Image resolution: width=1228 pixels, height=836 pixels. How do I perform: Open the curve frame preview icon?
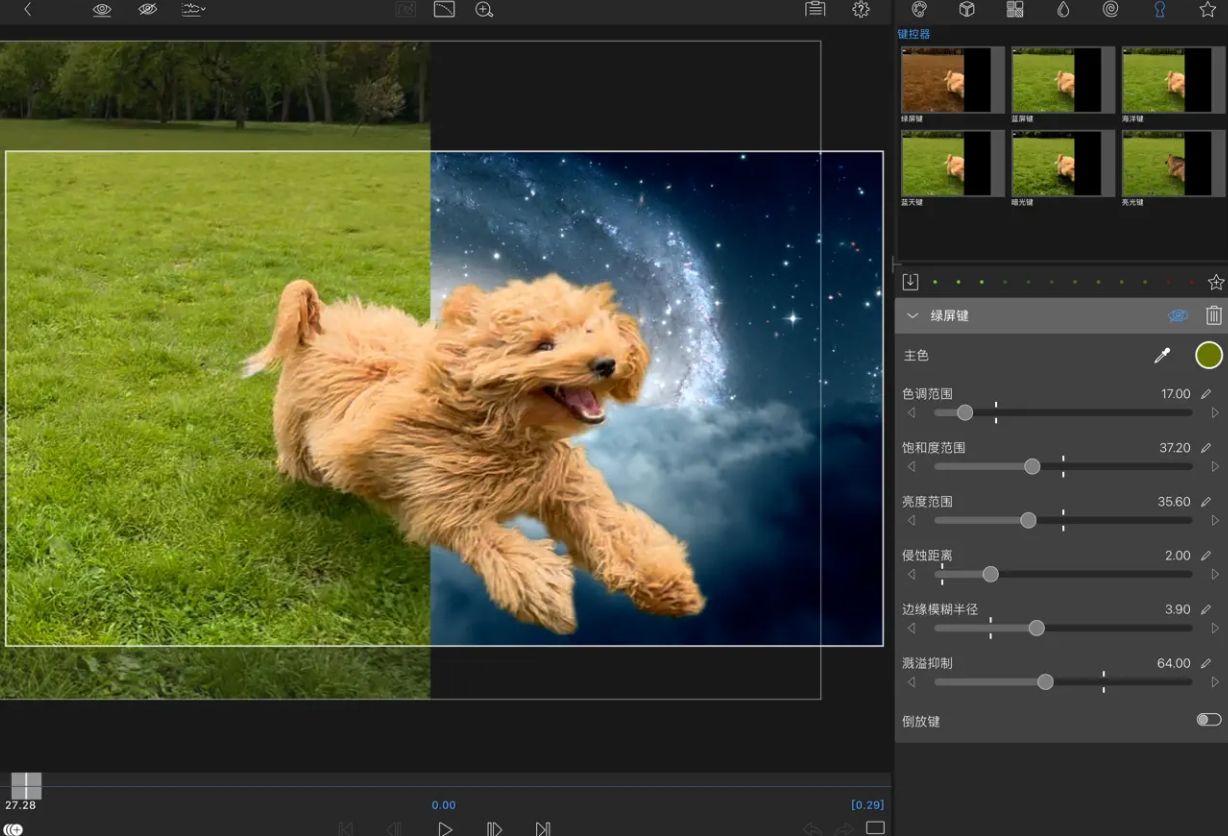(444, 10)
